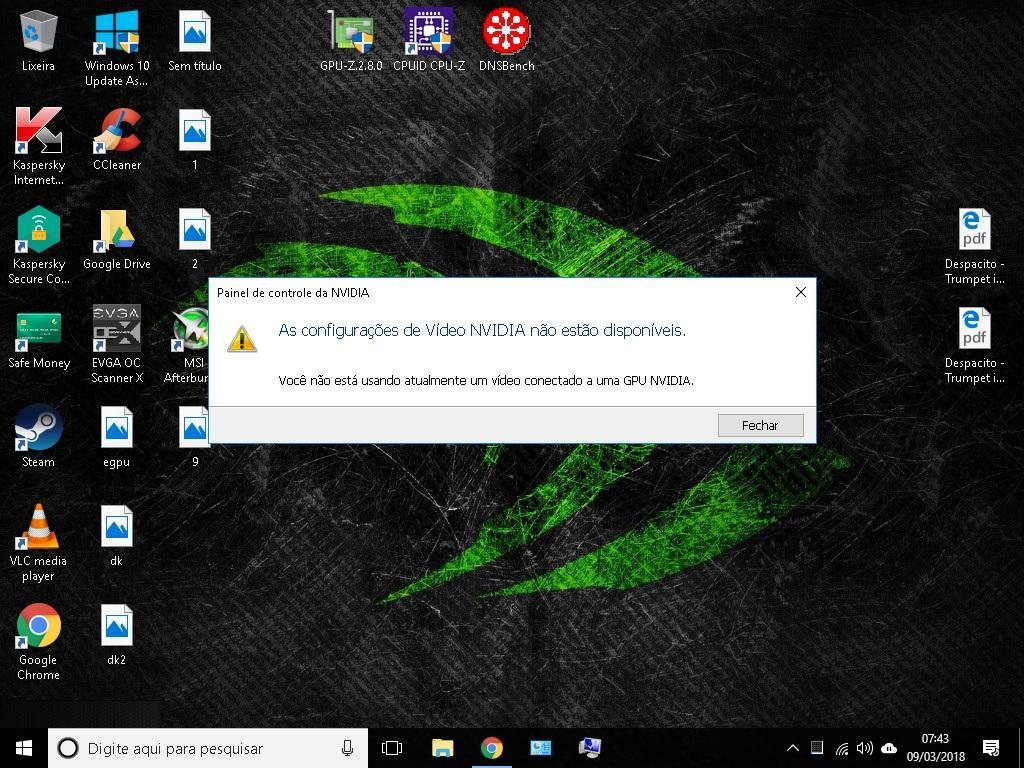Click the monitor display app on taskbar

[590, 748]
